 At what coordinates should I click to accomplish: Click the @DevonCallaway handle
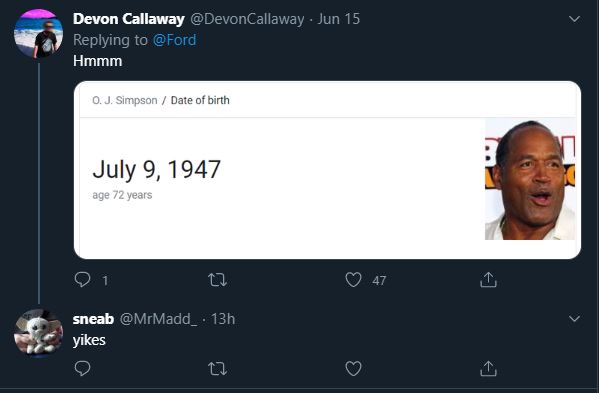247,19
